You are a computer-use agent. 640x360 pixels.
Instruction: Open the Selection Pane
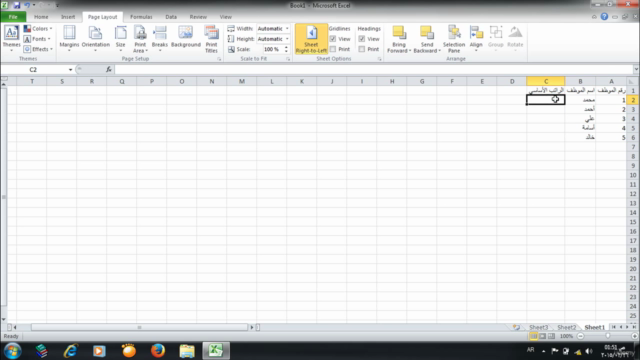point(454,39)
